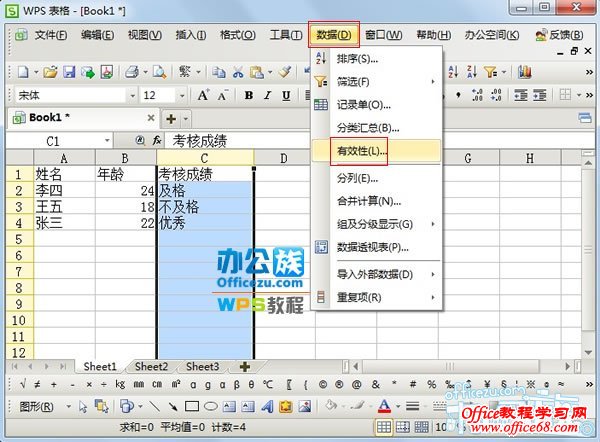Image resolution: width=600 pixels, height=442 pixels.
Task: Click the vertical scrollbar down arrow
Action: (589, 352)
